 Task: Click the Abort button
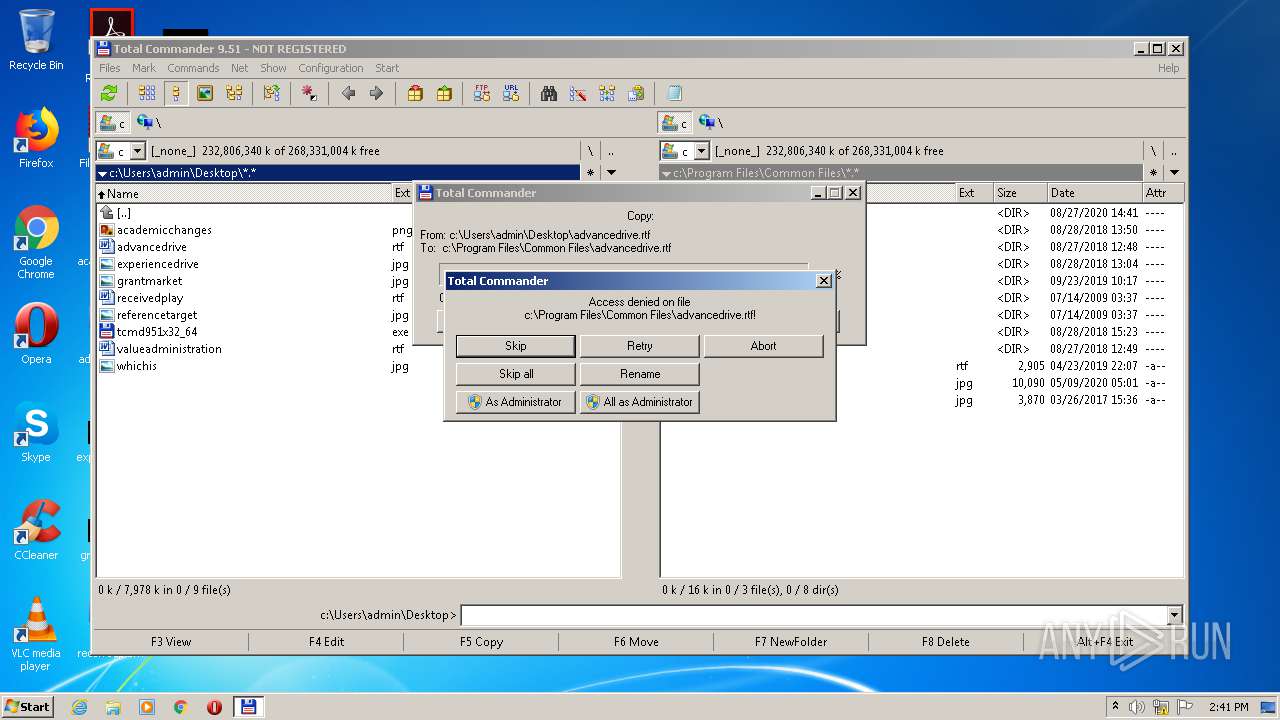763,346
